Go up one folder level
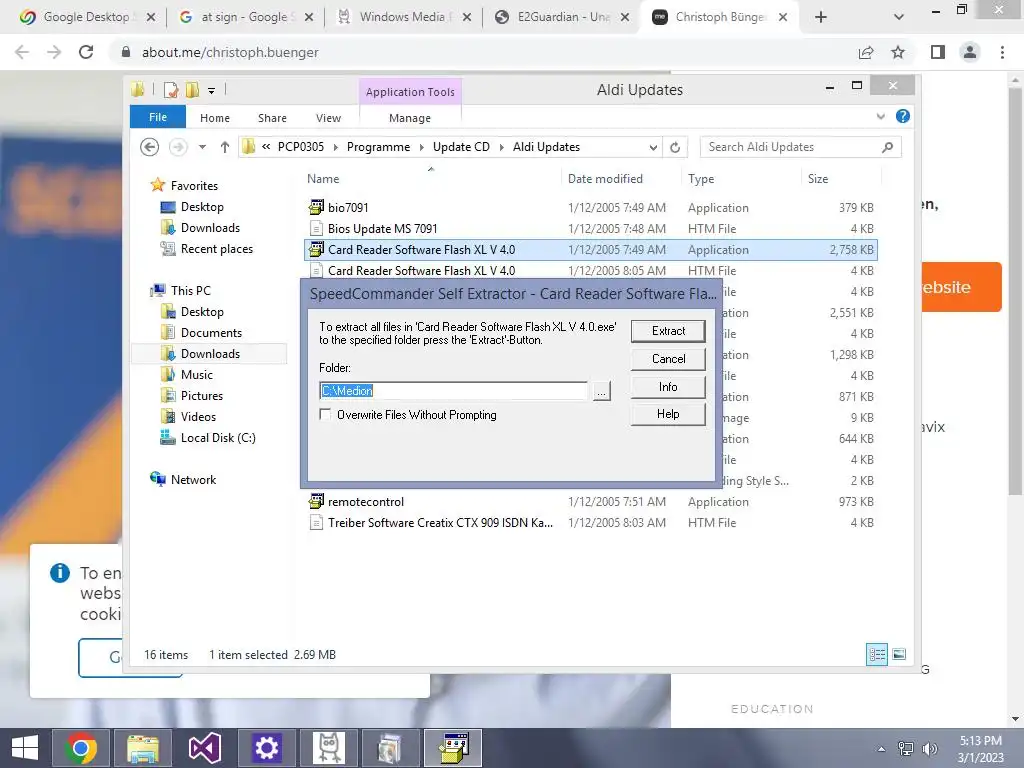Viewport: 1024px width, 768px height. [x=225, y=147]
